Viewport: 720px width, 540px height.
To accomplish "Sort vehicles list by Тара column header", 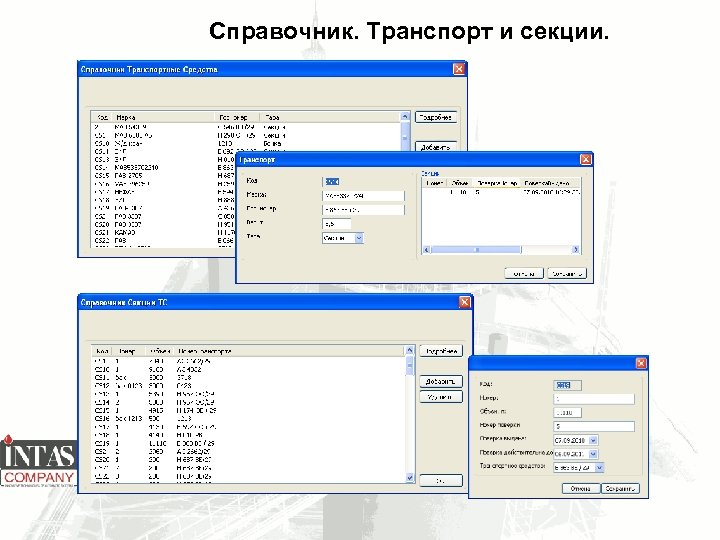I will pyautogui.click(x=330, y=117).
